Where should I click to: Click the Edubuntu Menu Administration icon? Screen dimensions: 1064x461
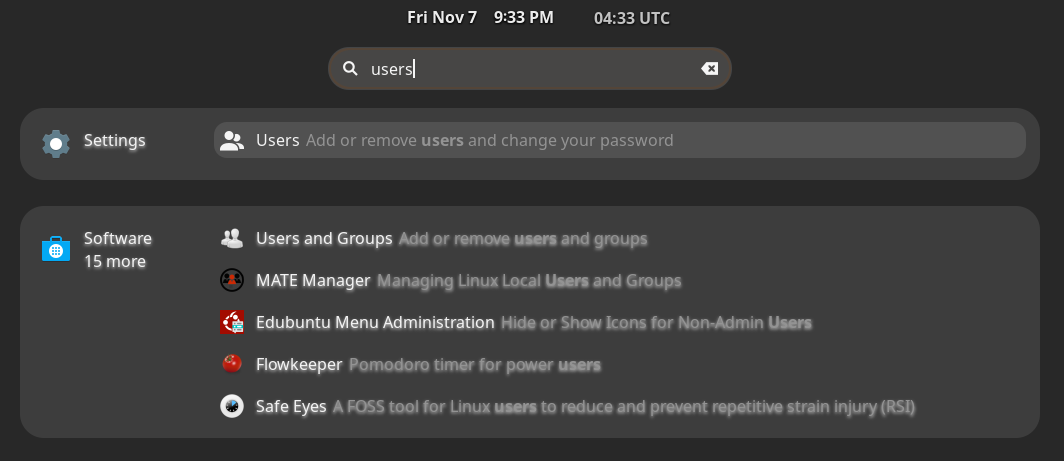click(x=232, y=323)
